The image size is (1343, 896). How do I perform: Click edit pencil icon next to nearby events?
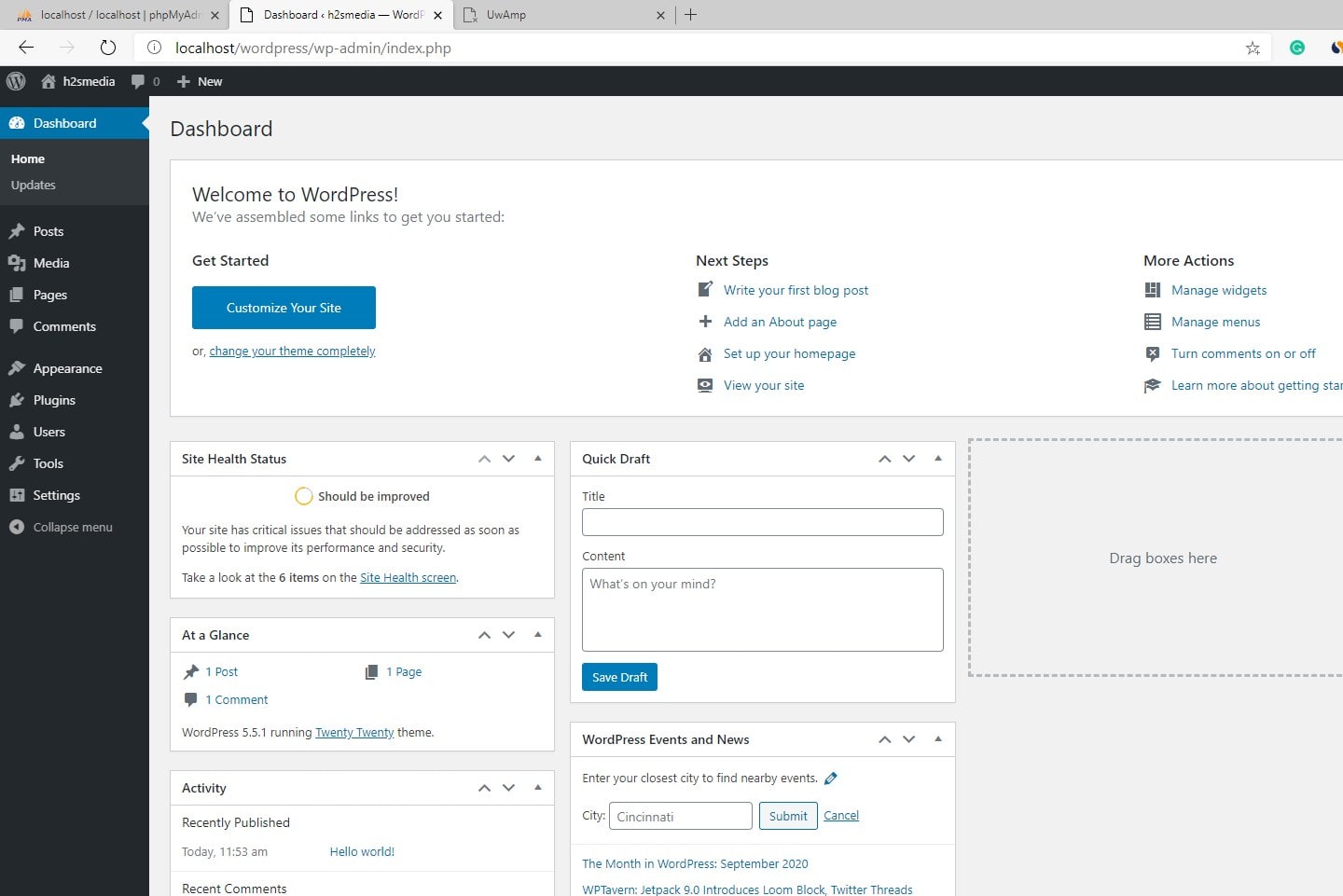click(831, 779)
